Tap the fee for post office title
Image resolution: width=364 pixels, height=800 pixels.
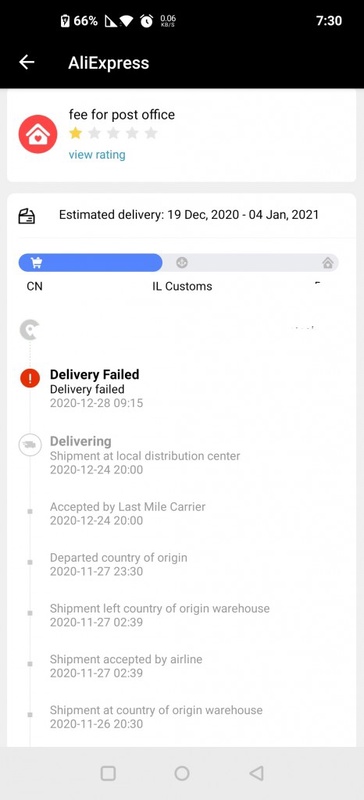point(122,114)
